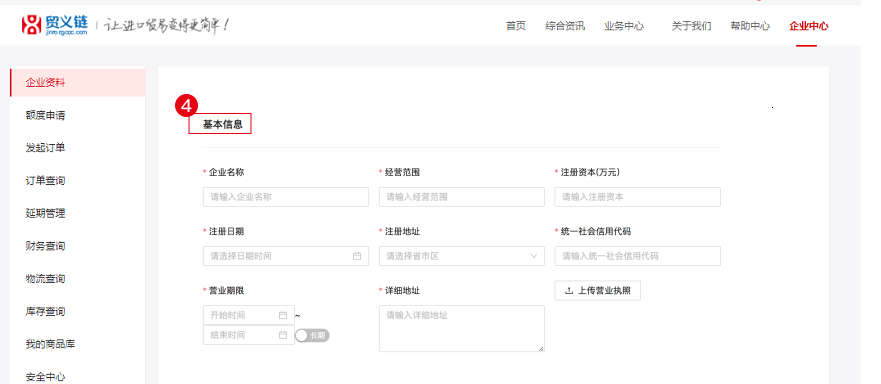The height and width of the screenshot is (384, 881).
Task: Select 企业中心 navigation tab
Action: [x=809, y=26]
